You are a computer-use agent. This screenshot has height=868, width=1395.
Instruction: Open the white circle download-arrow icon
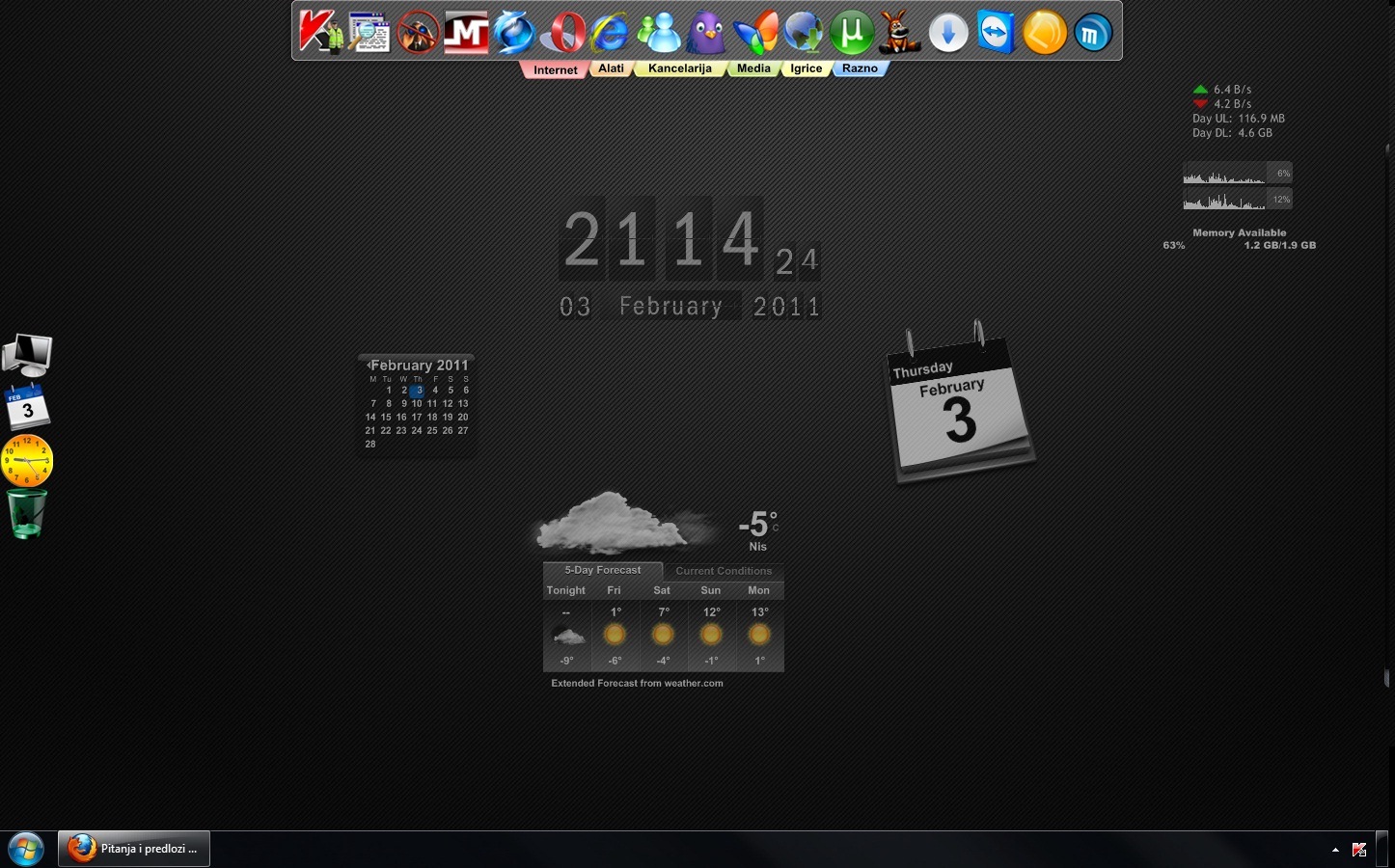(948, 32)
